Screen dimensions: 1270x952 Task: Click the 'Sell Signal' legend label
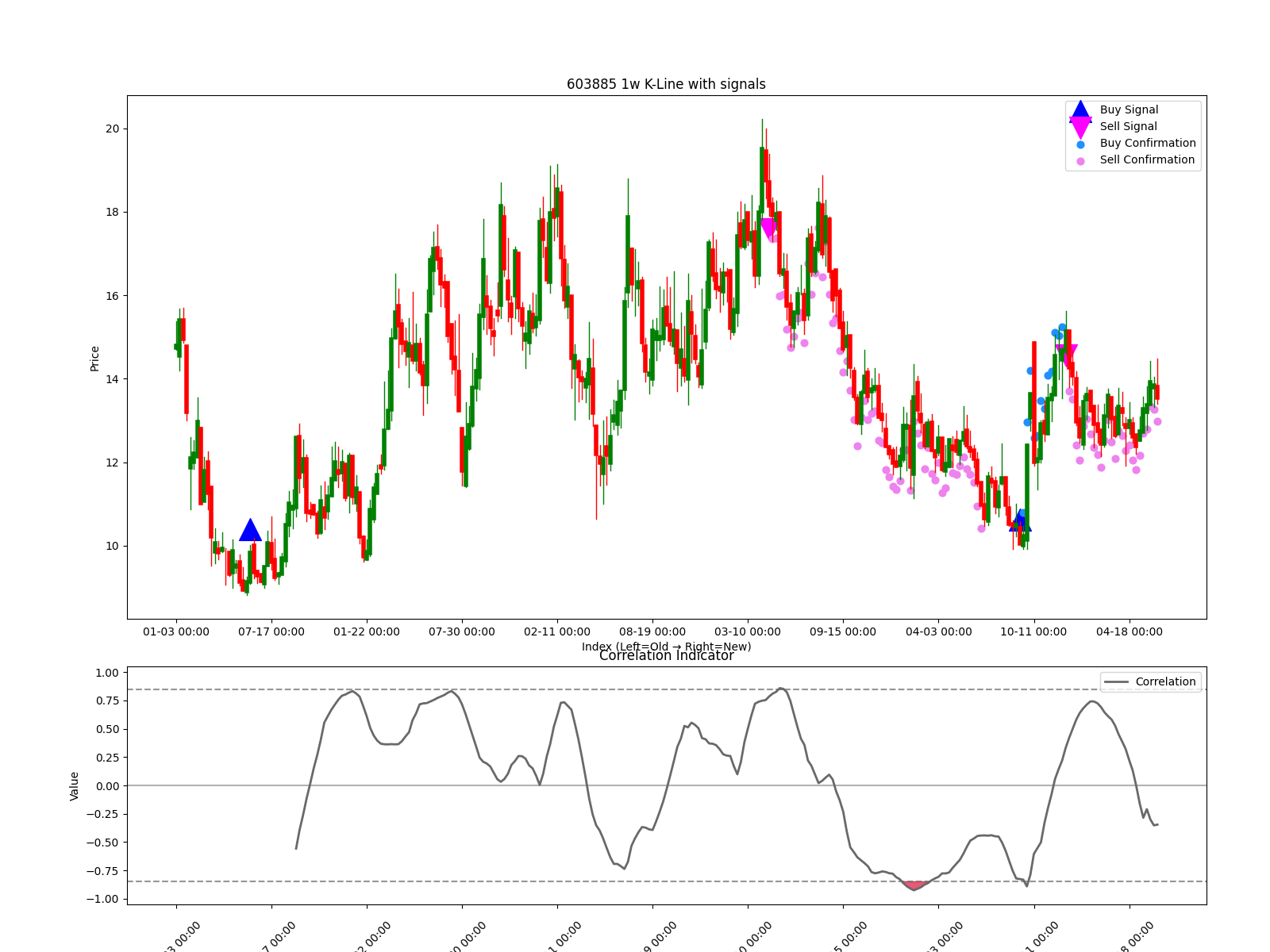tap(1128, 127)
